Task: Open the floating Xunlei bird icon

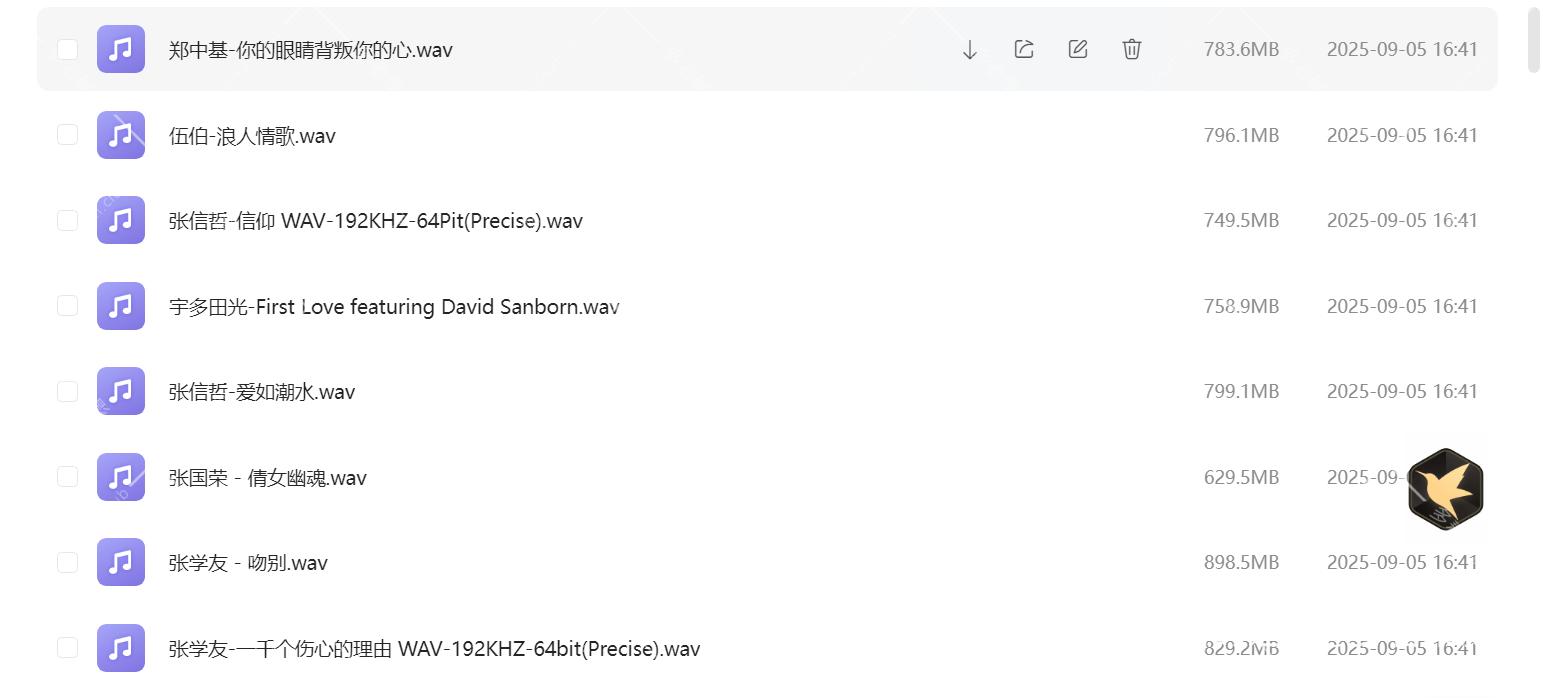Action: (1444, 489)
